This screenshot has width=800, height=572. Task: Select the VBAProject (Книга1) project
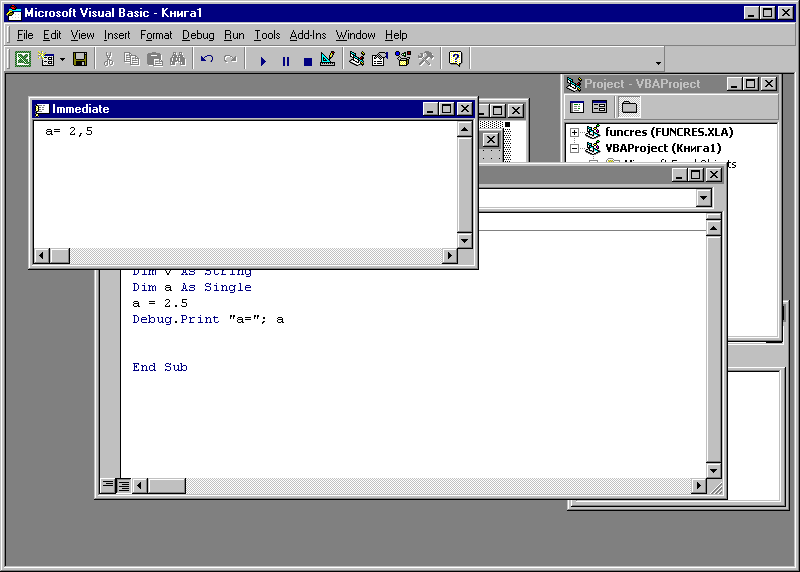[x=663, y=148]
